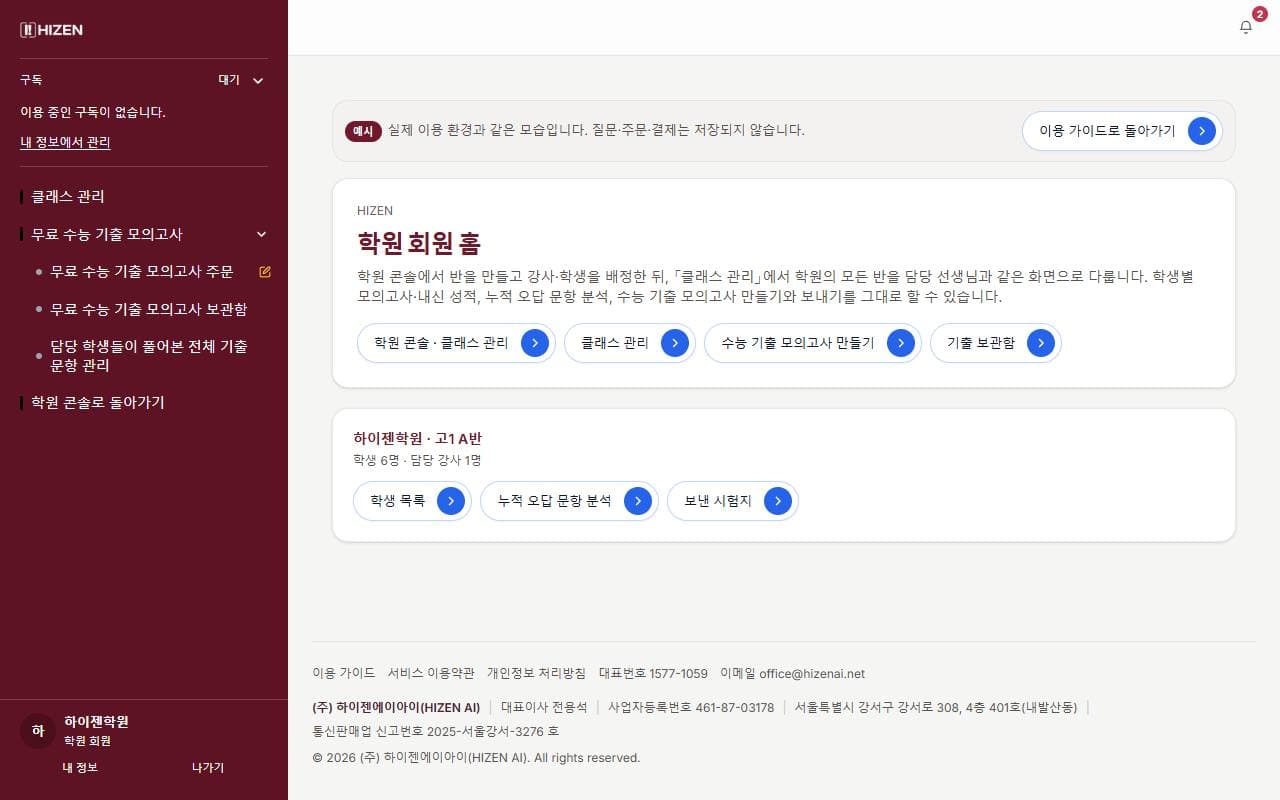Click arrow icon on 학원 콘솔 · 클래스 관리
This screenshot has width=1280, height=800.
(535, 343)
